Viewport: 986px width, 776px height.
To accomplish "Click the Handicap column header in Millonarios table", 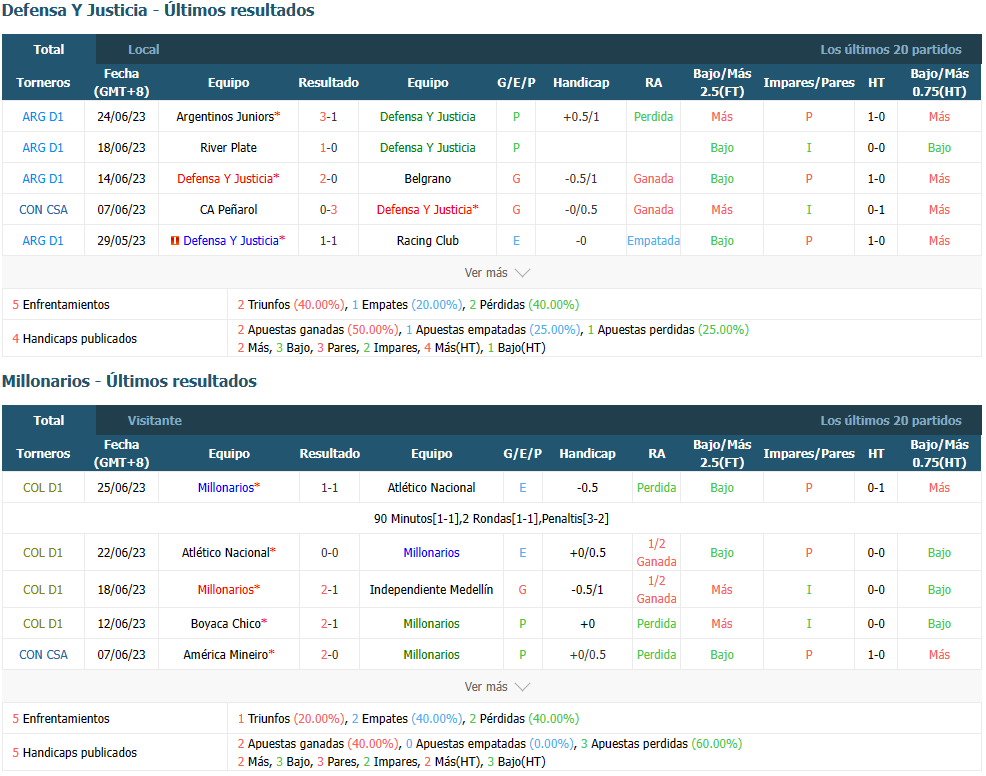I will click(x=587, y=453).
